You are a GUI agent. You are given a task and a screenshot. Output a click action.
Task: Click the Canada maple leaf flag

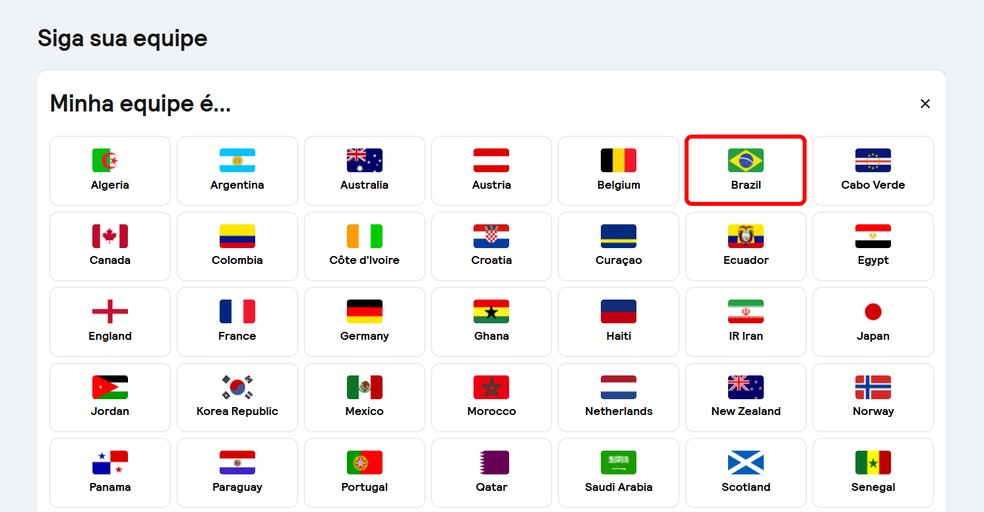click(x=110, y=237)
